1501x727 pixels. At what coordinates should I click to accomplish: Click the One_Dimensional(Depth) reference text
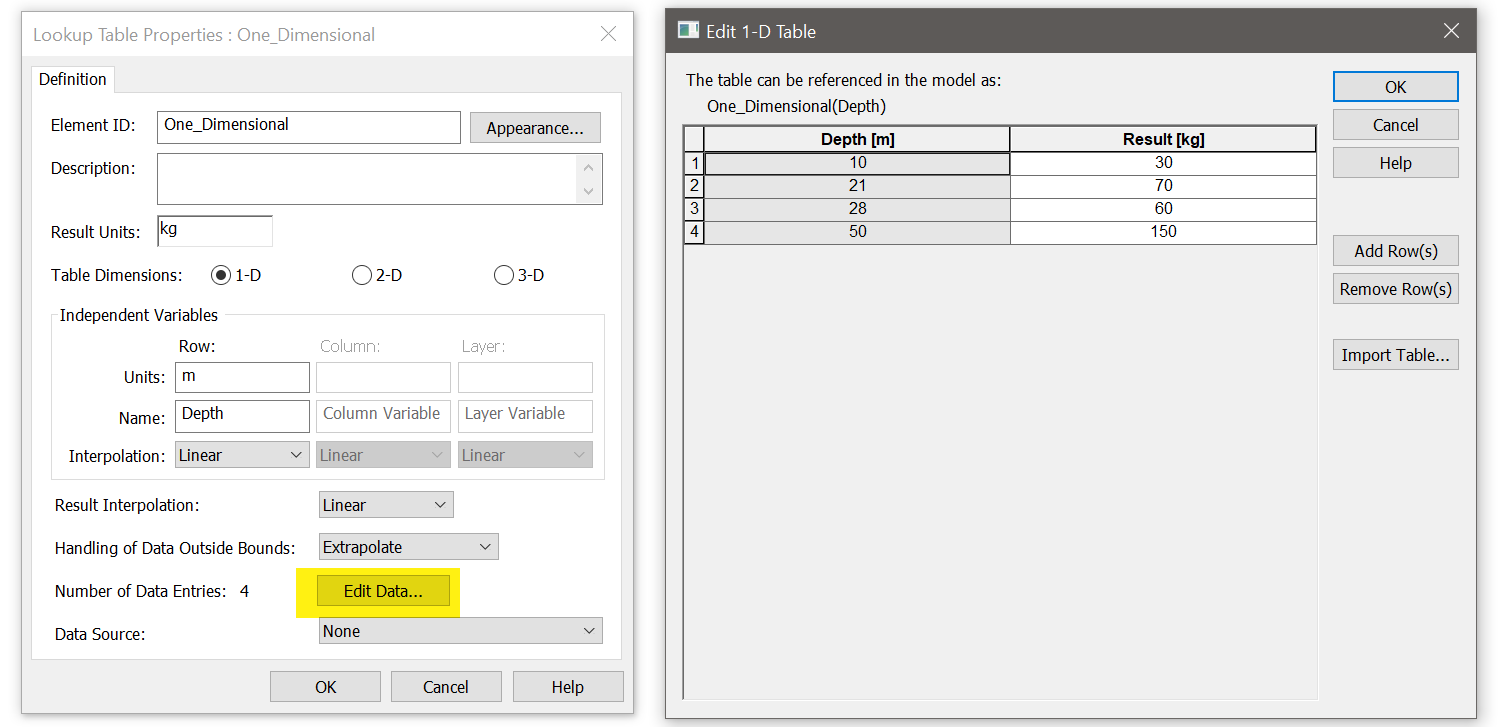click(796, 106)
